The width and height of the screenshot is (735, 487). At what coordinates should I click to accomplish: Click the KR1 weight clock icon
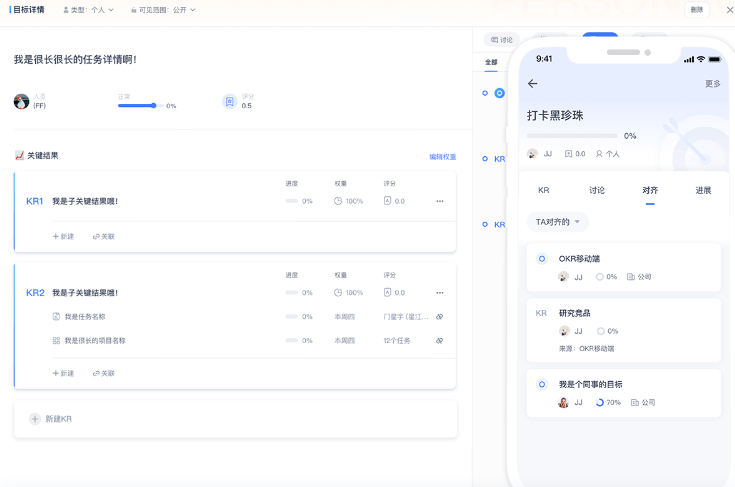pos(338,201)
